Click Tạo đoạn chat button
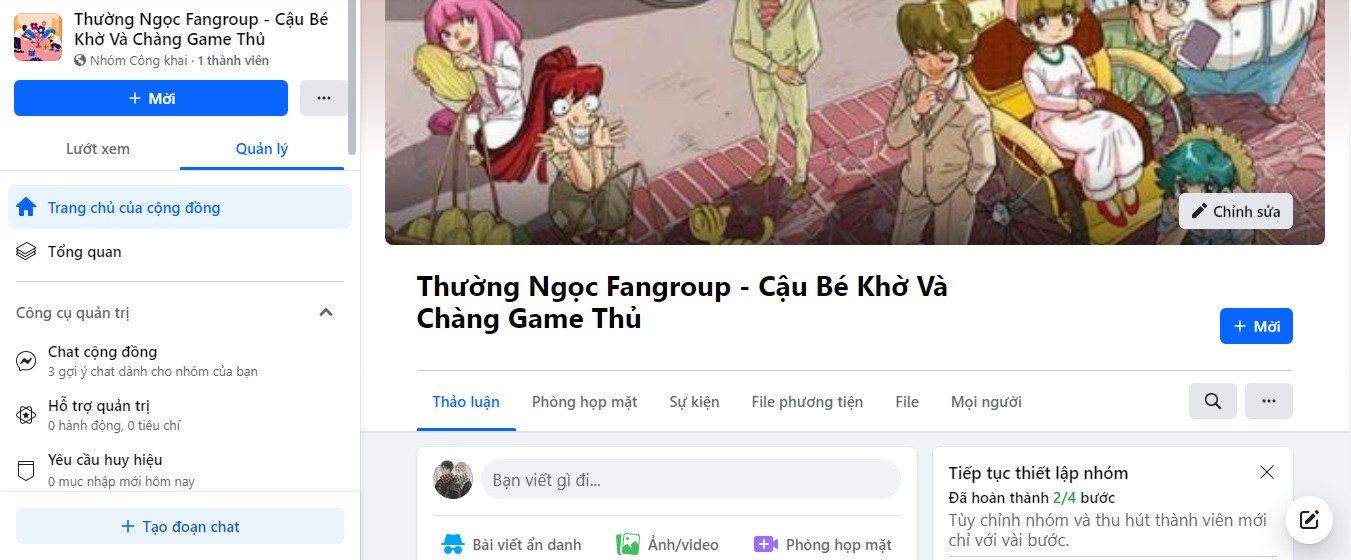Image resolution: width=1351 pixels, height=560 pixels. (180, 526)
